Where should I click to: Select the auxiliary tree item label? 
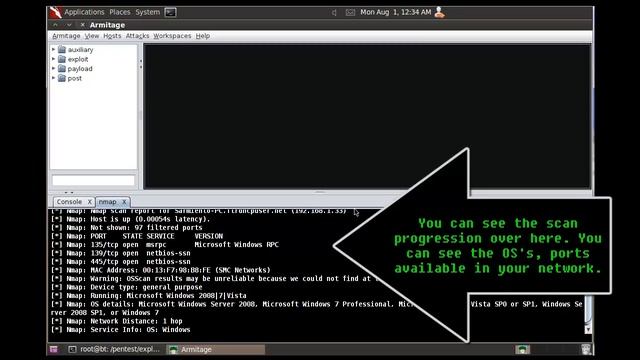80,49
